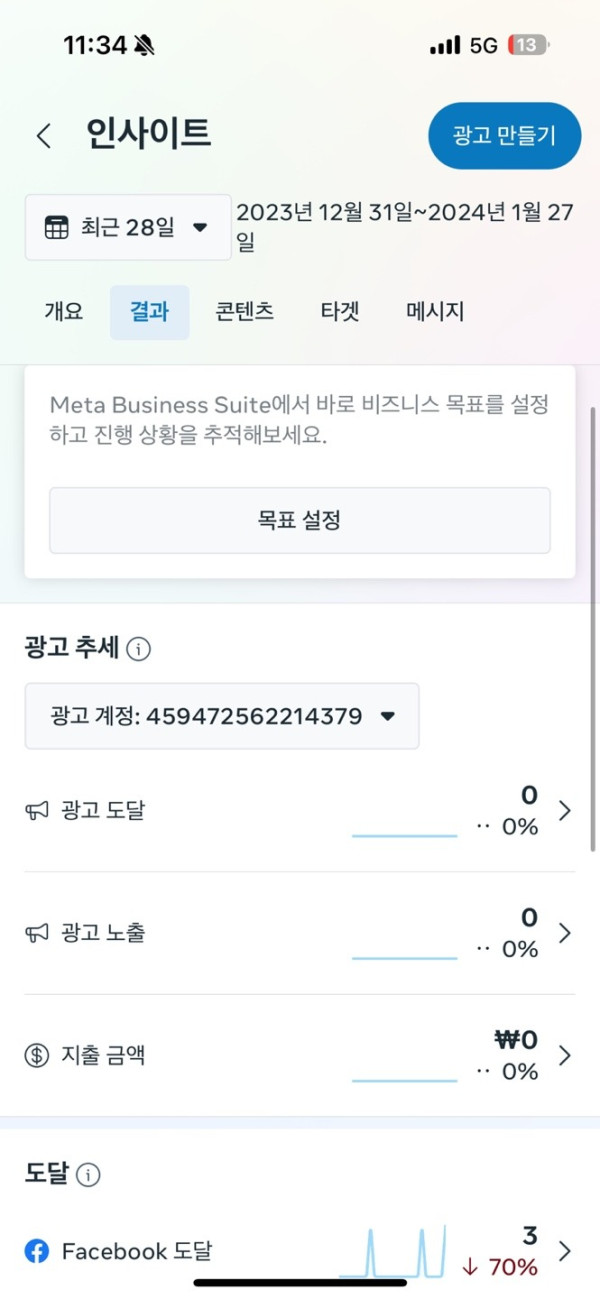Image resolution: width=600 pixels, height=1299 pixels.
Task: Expand the Facebook 도달 detail view
Action: pos(563,1250)
